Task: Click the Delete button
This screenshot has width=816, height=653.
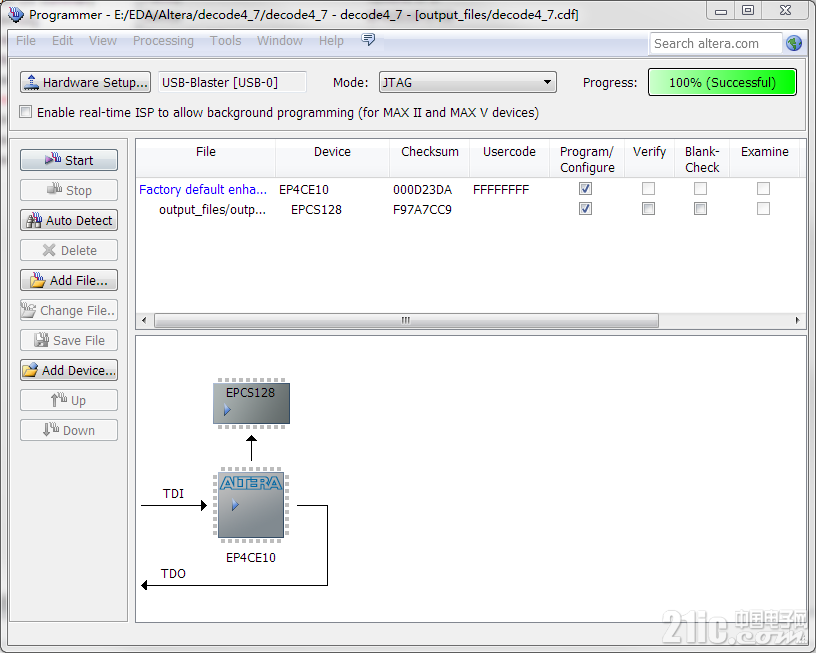Action: click(69, 250)
